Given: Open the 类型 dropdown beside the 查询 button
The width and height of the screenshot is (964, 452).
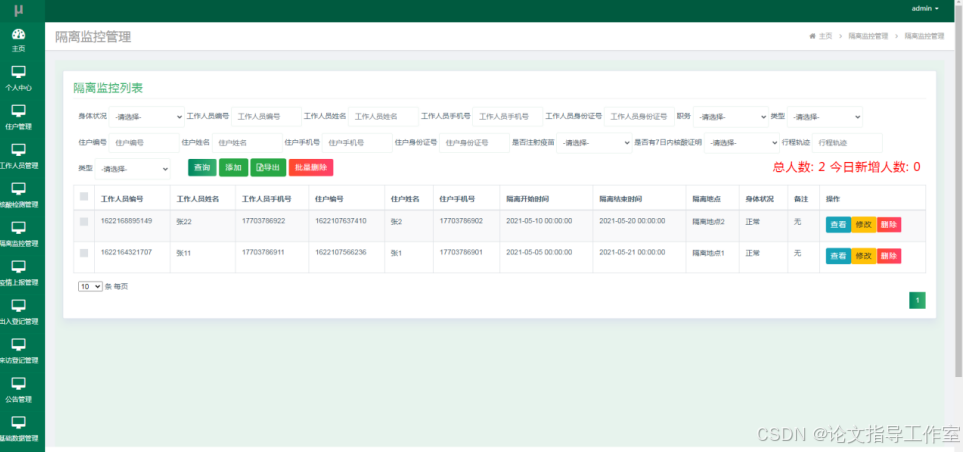Looking at the screenshot, I should 133,169.
